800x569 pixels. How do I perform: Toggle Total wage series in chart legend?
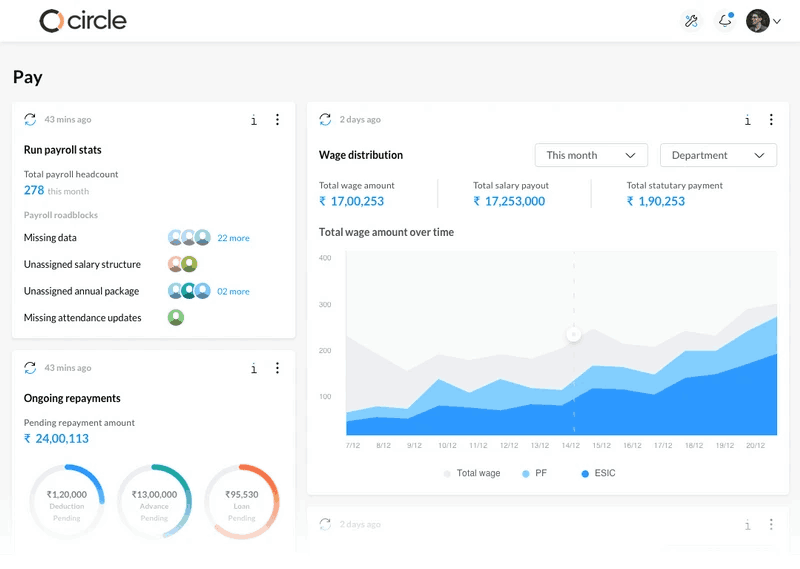pyautogui.click(x=472, y=474)
